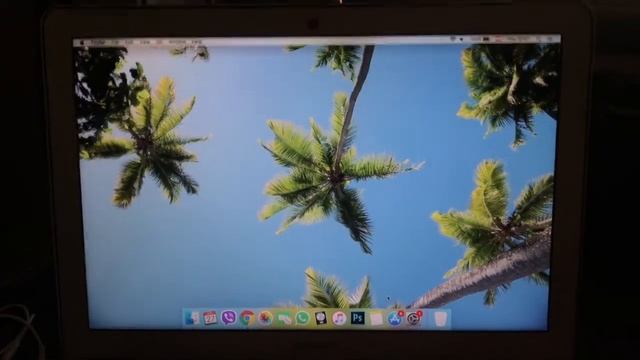Open Google Chrome from the Dock
The image size is (640, 360).
pyautogui.click(x=247, y=318)
